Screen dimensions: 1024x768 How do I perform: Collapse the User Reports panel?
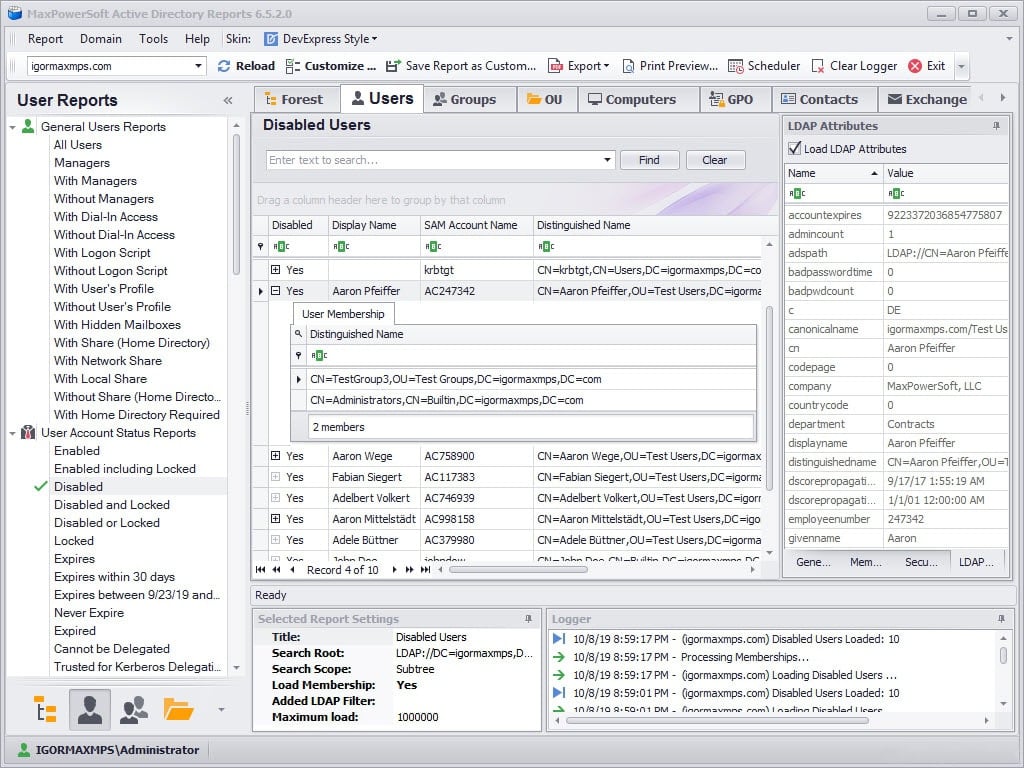tap(228, 100)
